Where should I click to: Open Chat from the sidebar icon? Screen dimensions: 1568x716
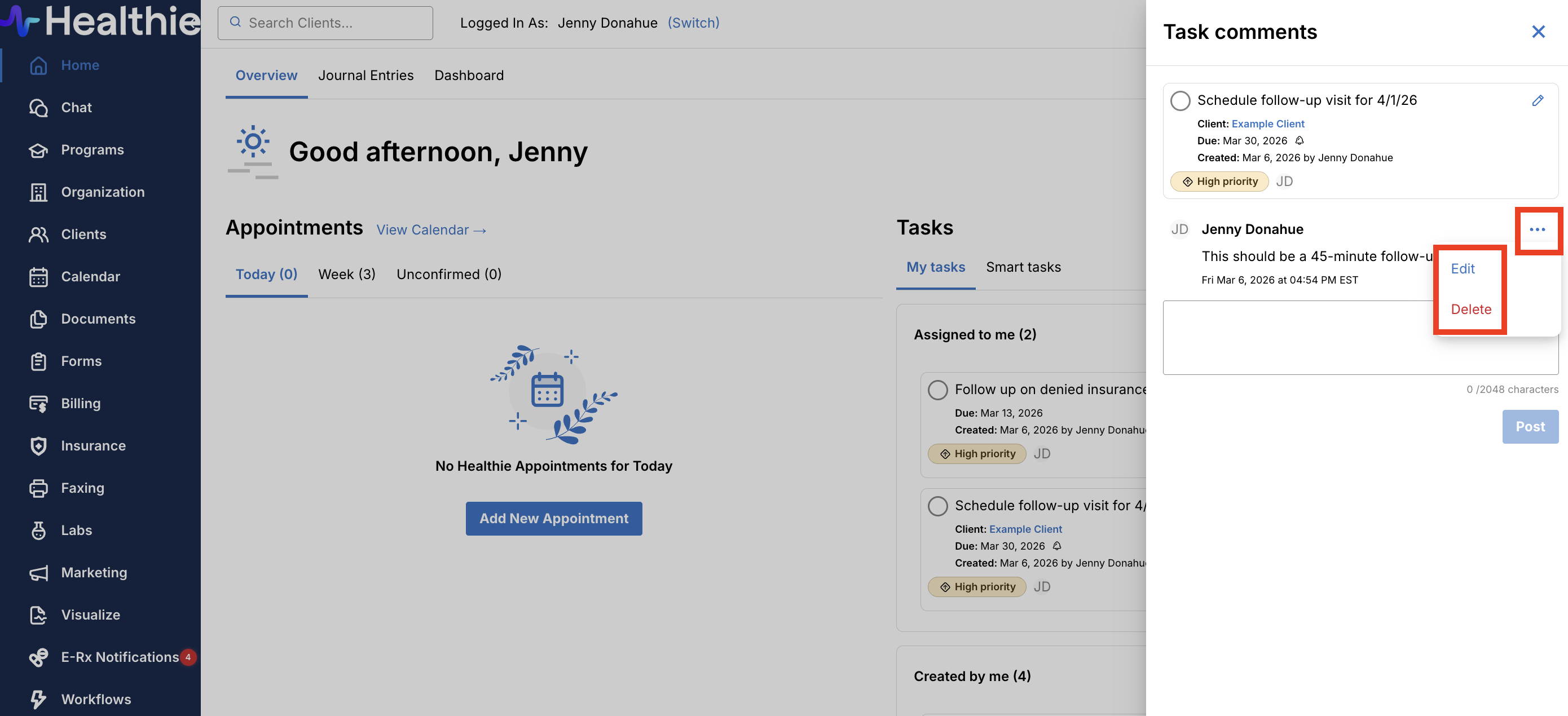coord(38,108)
